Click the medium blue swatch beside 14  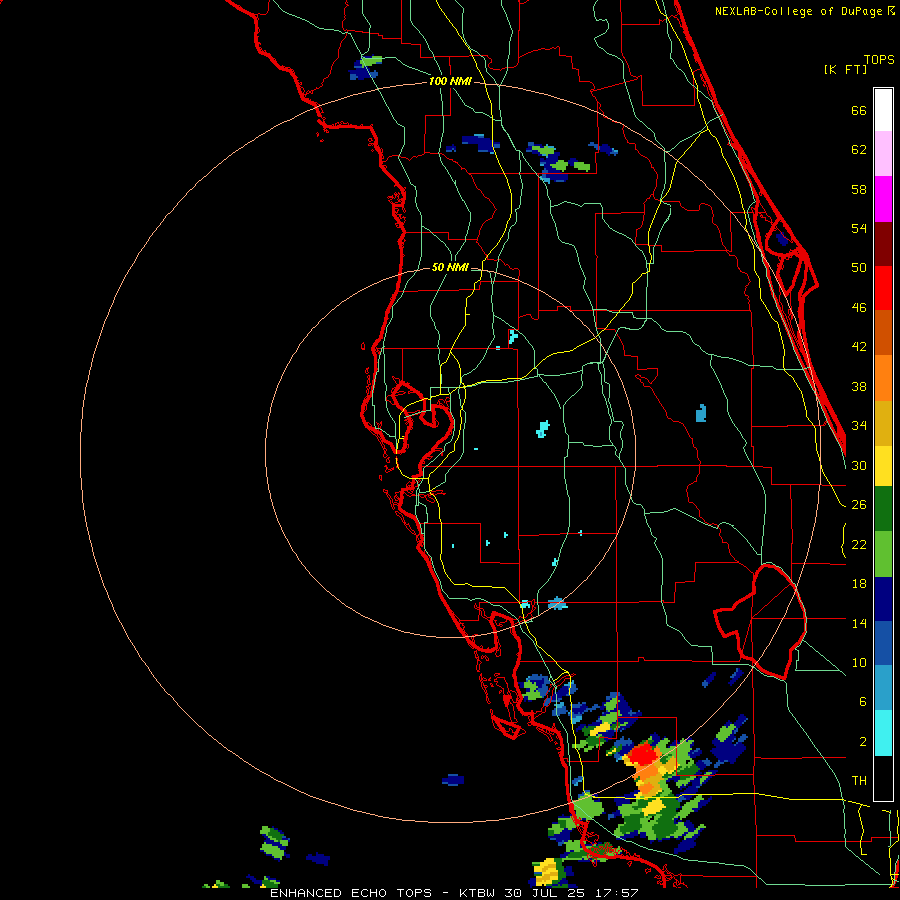click(x=883, y=643)
